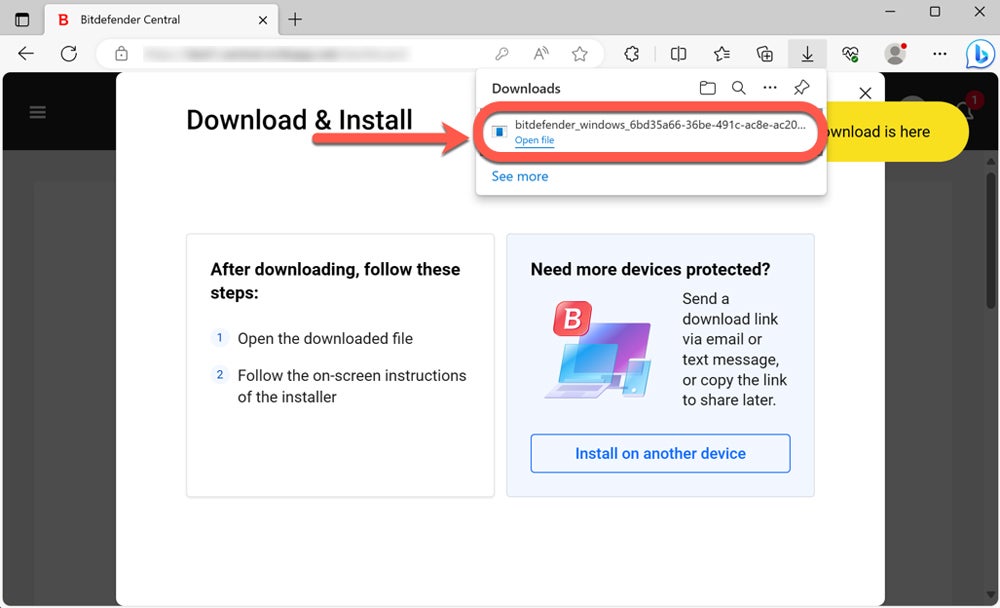Search downloads with the magnifier icon

point(739,88)
